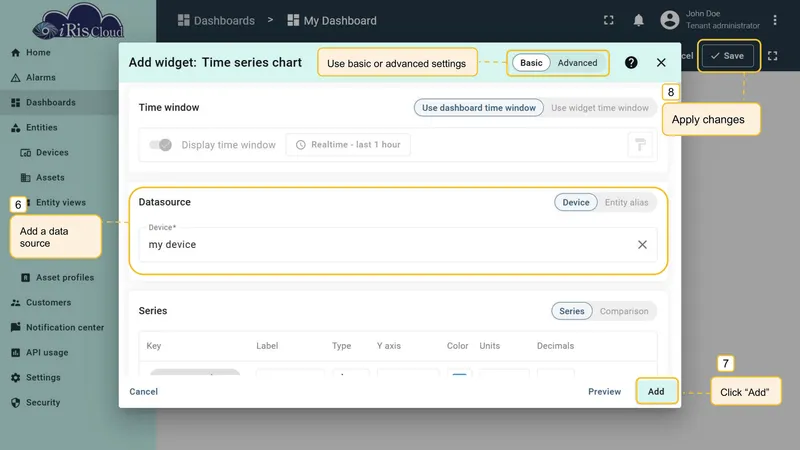Viewport: 800px width, 450px height.
Task: Open the Alarms sidebar item
Action: (34, 78)
